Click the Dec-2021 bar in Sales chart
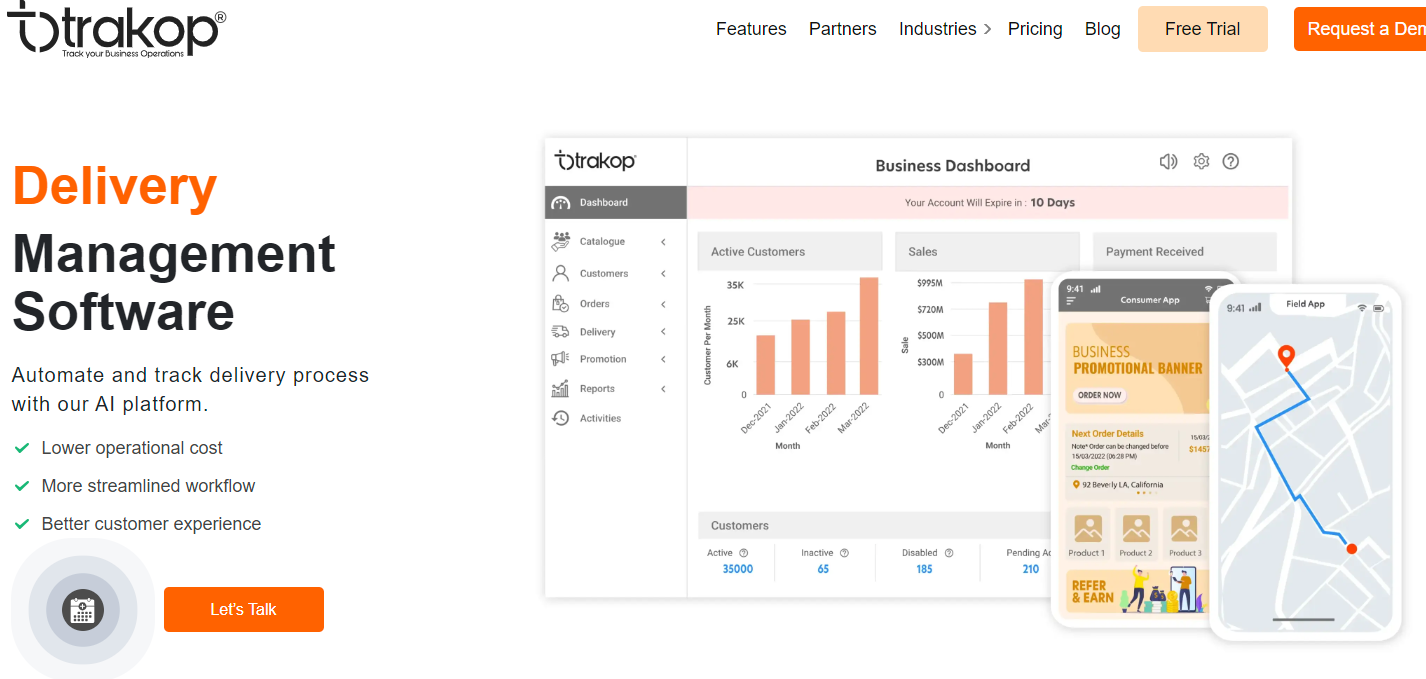Image resolution: width=1426 pixels, height=679 pixels. [963, 374]
